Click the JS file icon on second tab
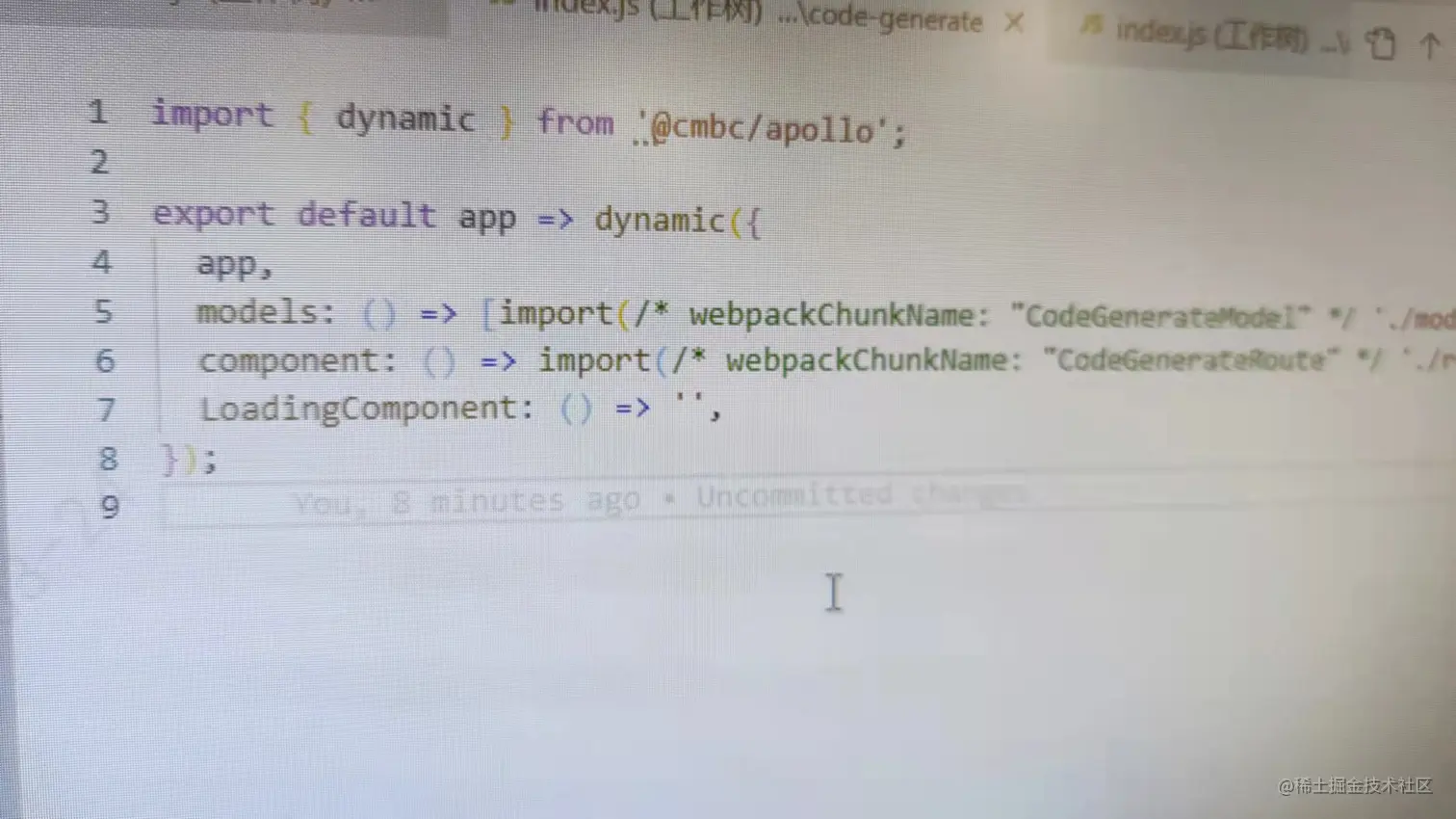The width and height of the screenshot is (1456, 819). click(x=1091, y=26)
